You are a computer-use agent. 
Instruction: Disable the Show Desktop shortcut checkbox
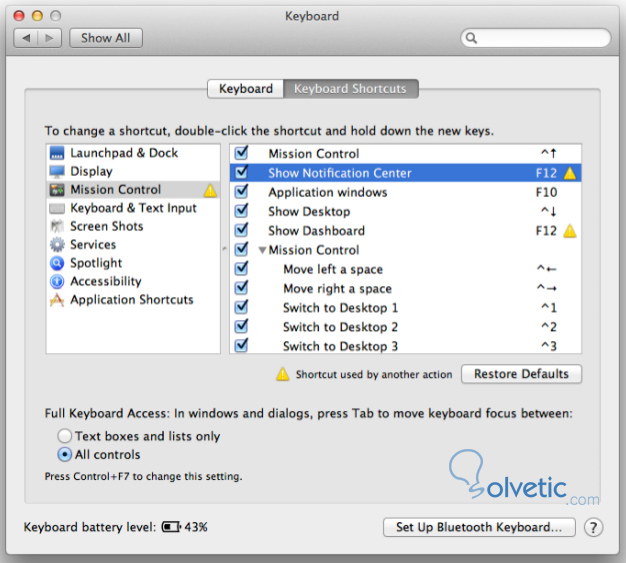coord(241,211)
